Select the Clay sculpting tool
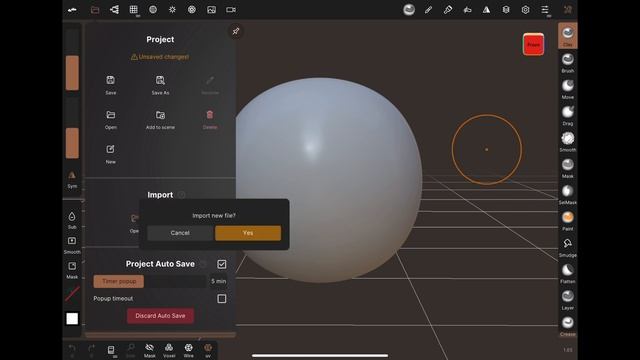This screenshot has height=360, width=640. [x=568, y=36]
